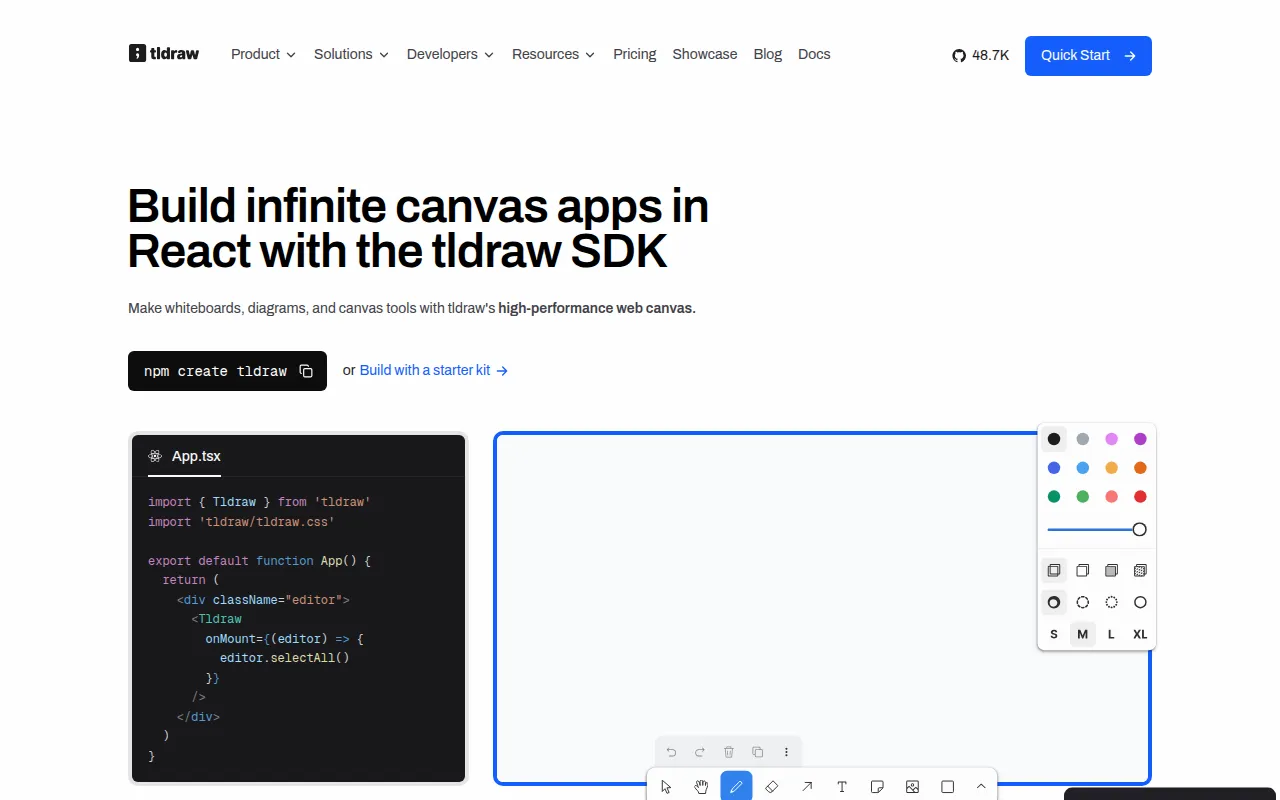Viewport: 1280px width, 800px height.
Task: Pick the grey color swatch
Action: 1082,439
